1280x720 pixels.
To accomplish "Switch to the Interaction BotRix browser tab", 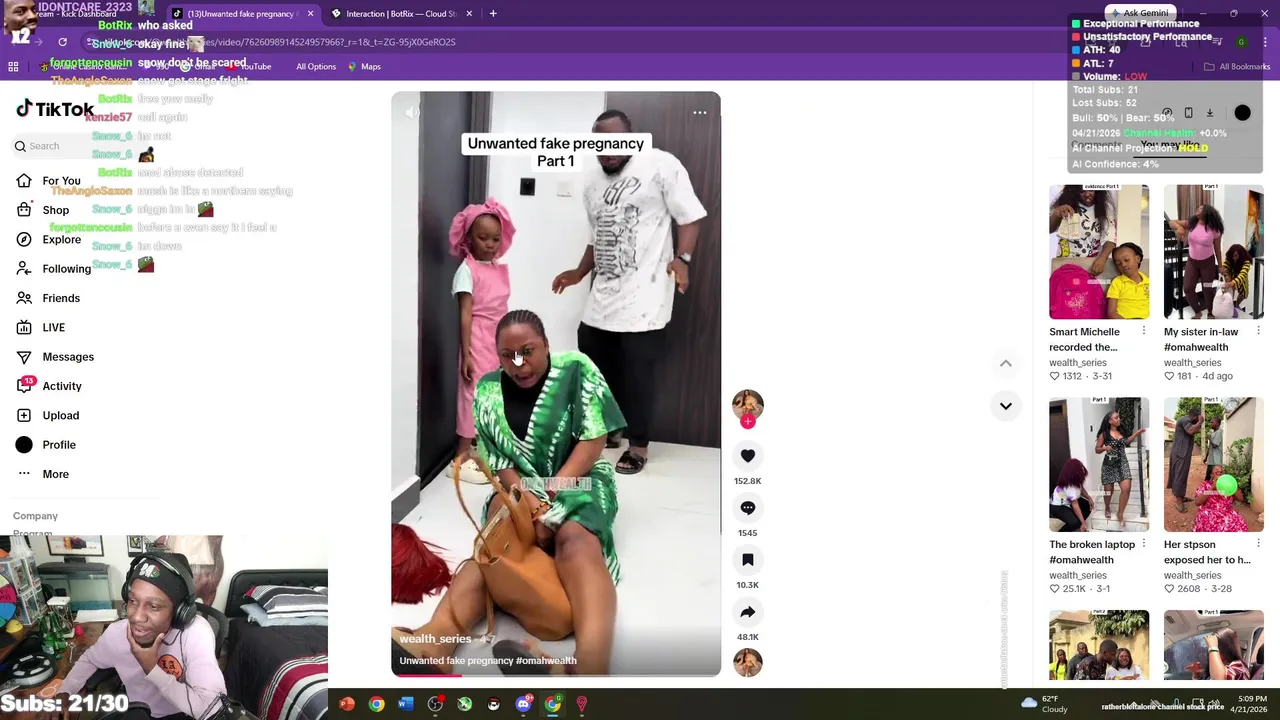I will (x=401, y=14).
